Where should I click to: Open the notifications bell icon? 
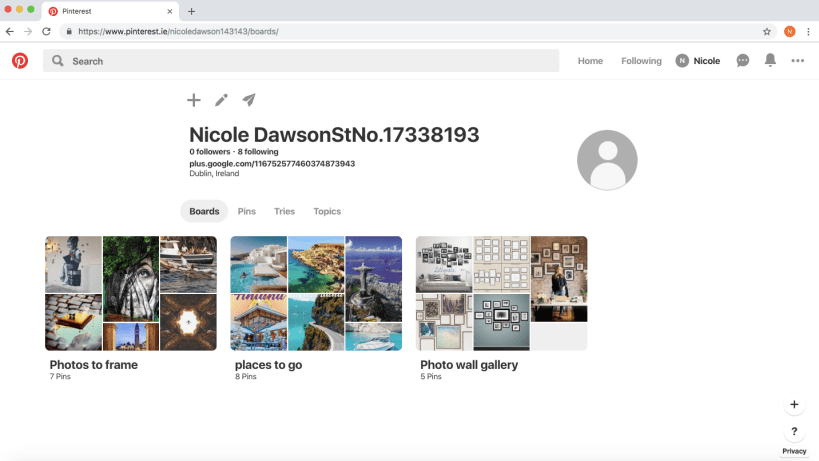pyautogui.click(x=770, y=61)
